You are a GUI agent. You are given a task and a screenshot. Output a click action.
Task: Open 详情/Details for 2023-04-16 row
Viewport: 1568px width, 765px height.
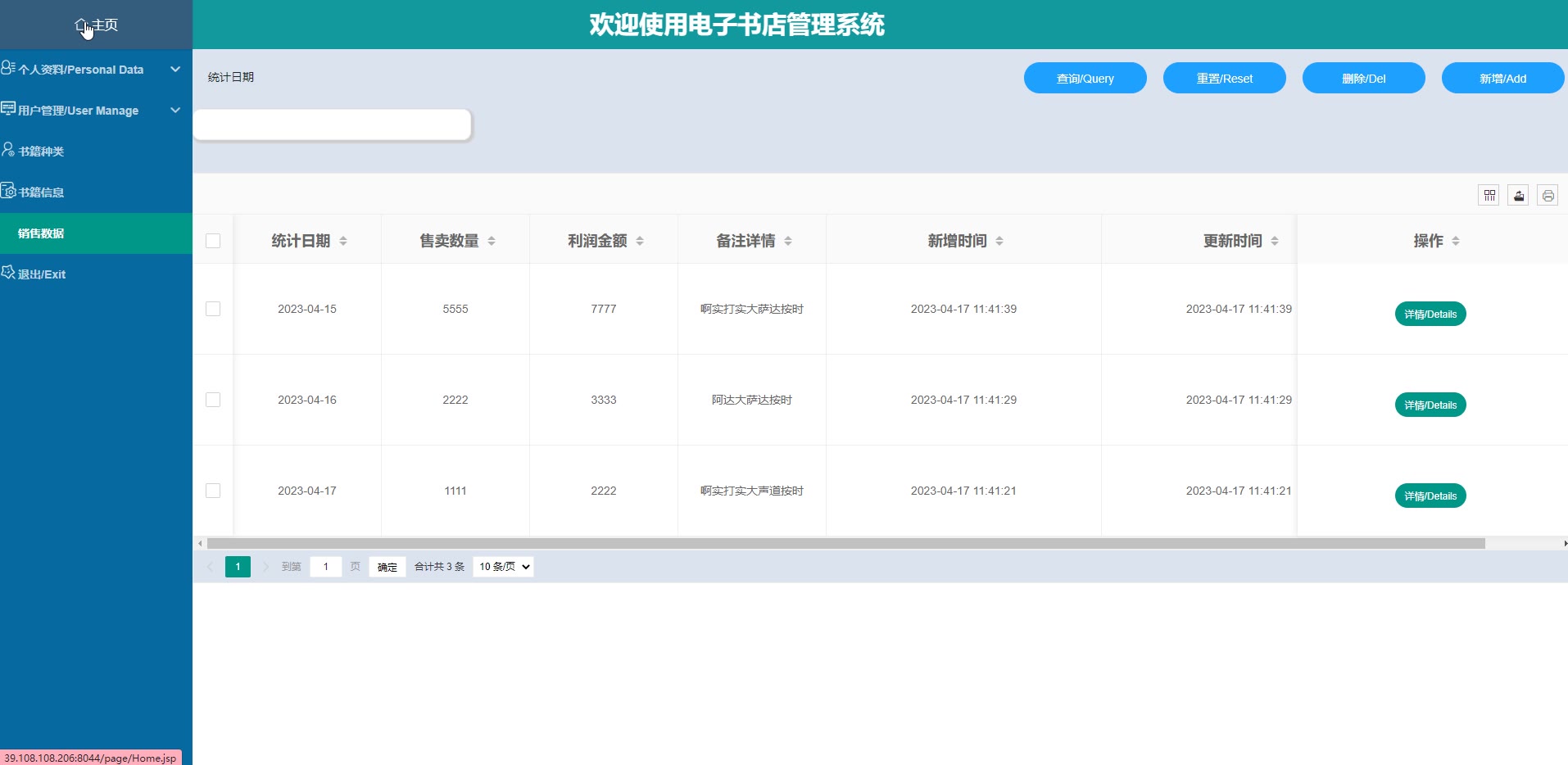tap(1430, 405)
